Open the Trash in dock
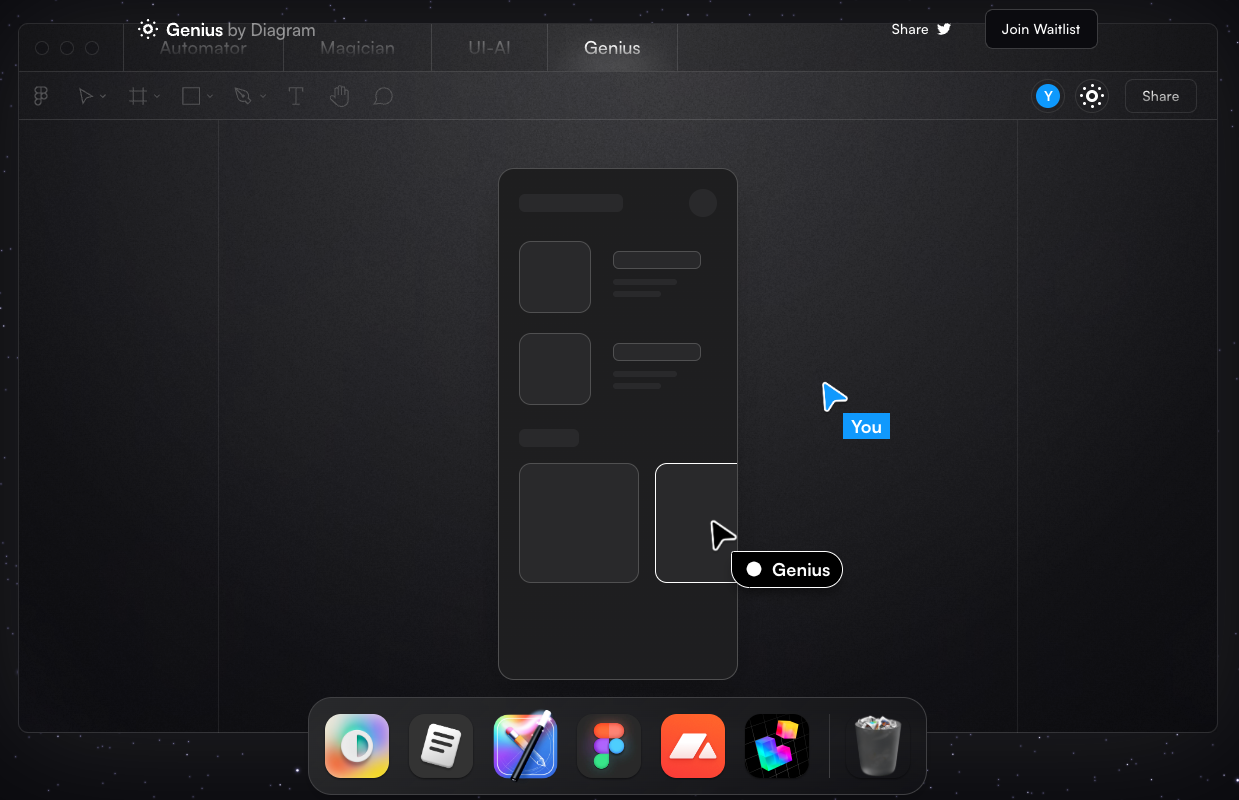Screen dimensions: 1239x800 click(877, 746)
